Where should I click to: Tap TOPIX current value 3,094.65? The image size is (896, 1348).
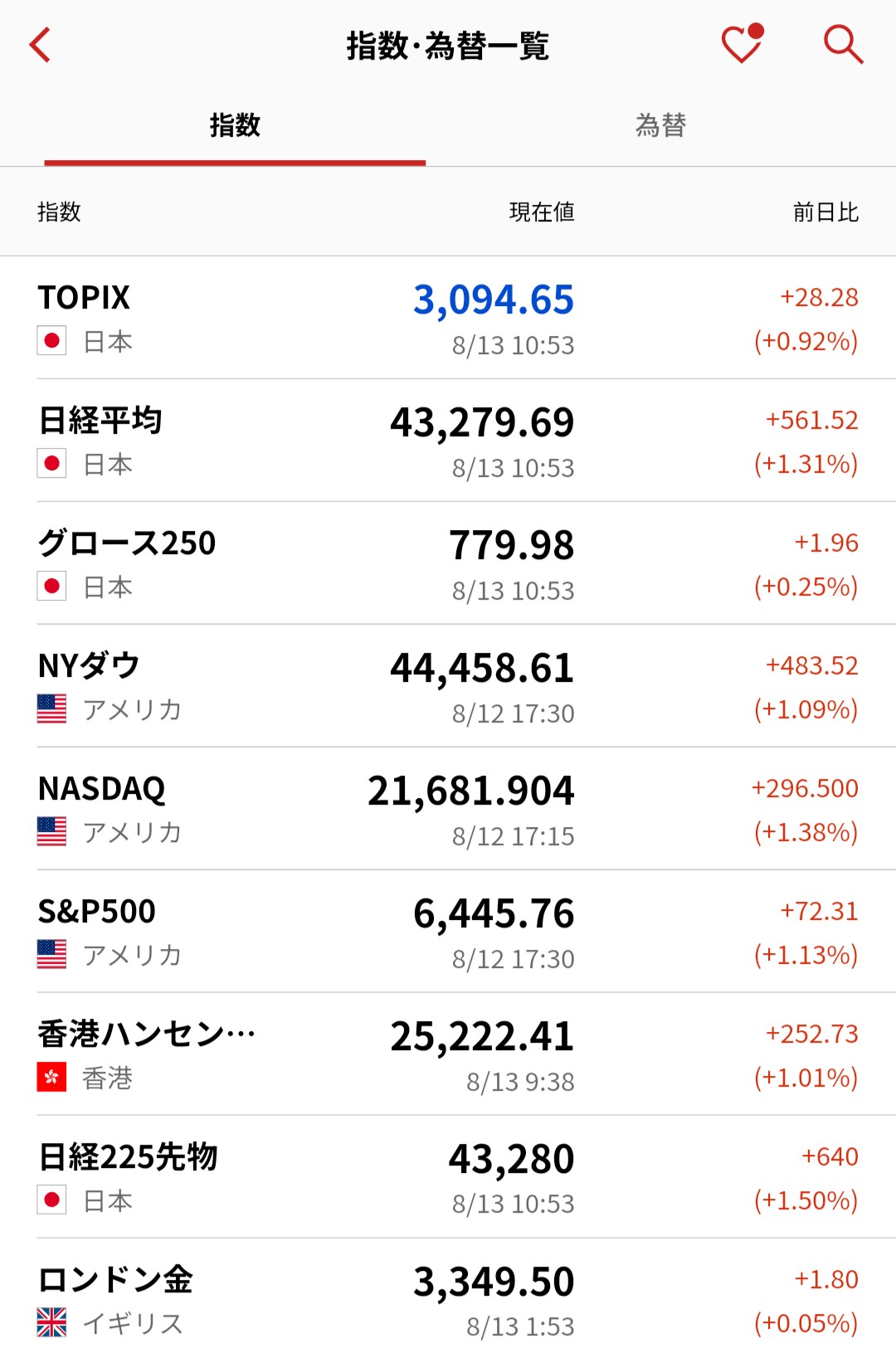494,300
